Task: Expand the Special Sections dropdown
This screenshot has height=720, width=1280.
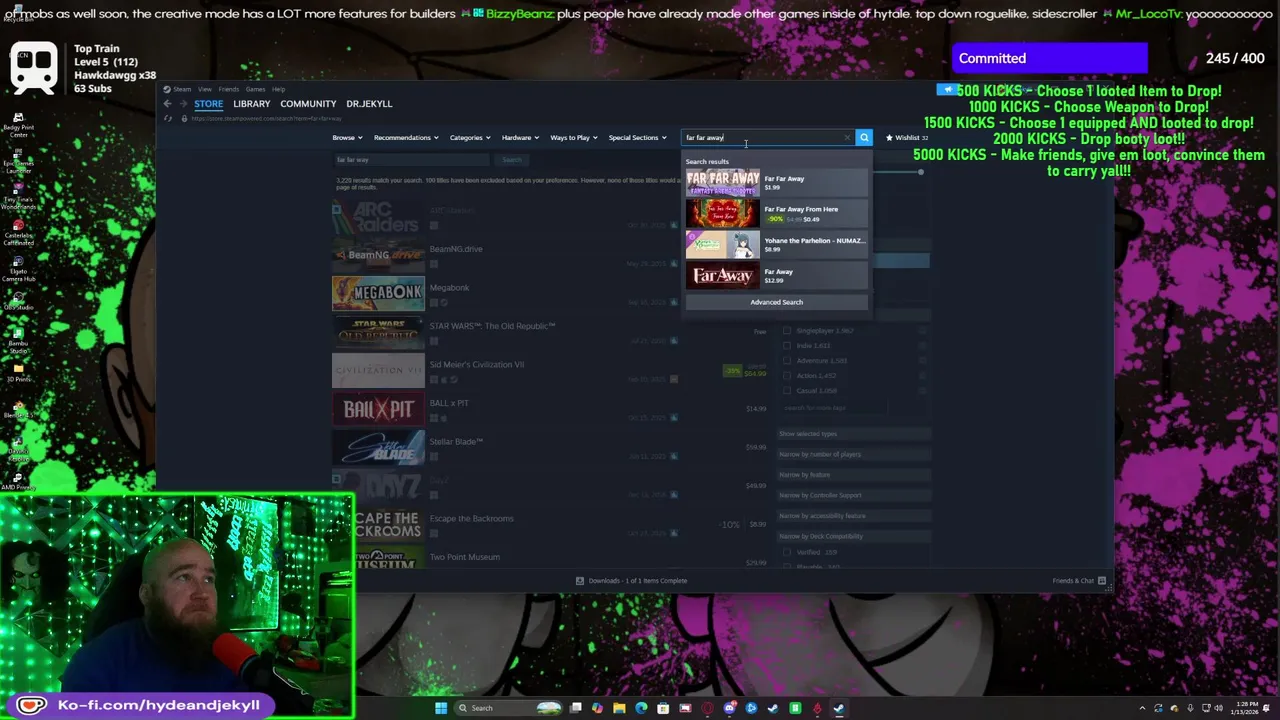Action: [637, 138]
